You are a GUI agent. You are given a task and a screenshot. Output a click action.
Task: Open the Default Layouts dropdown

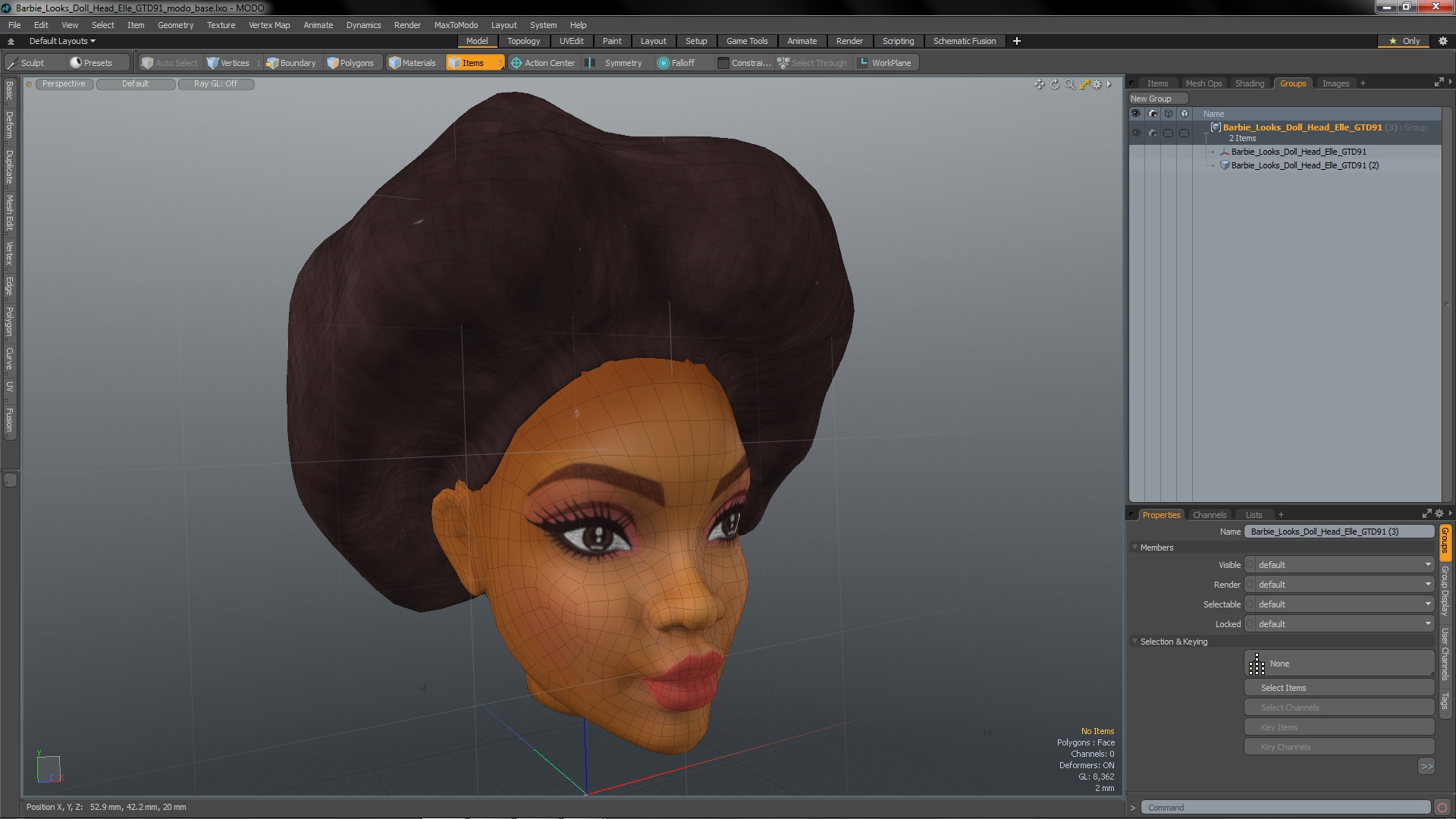(62, 41)
